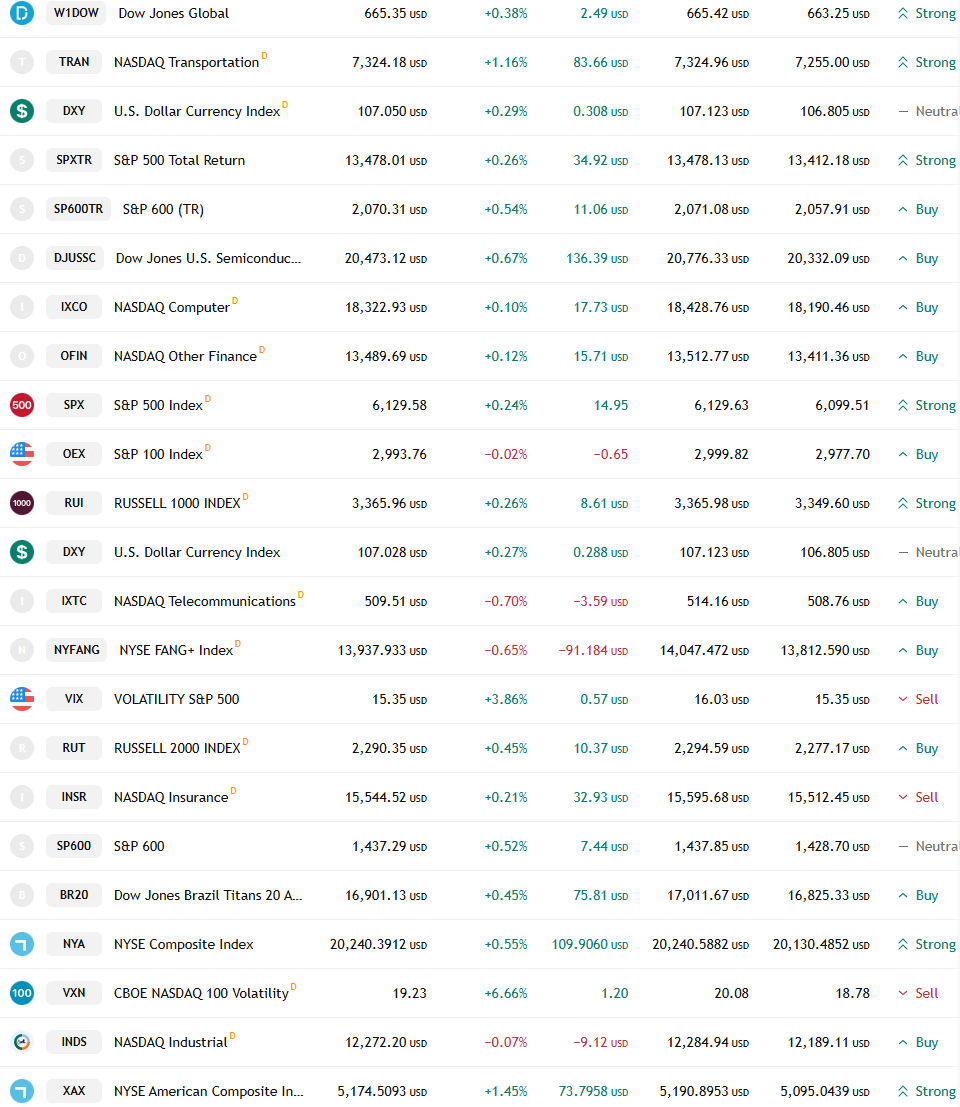Screen dimensions: 960x1107
Task: Open the NYSE Composite Index link
Action: pos(184,945)
